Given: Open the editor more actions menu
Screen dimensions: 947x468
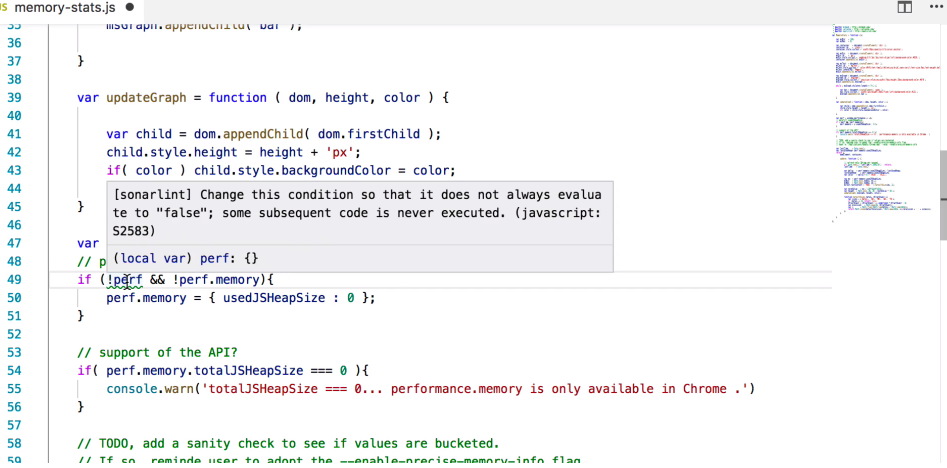Looking at the screenshot, I should (938, 8).
